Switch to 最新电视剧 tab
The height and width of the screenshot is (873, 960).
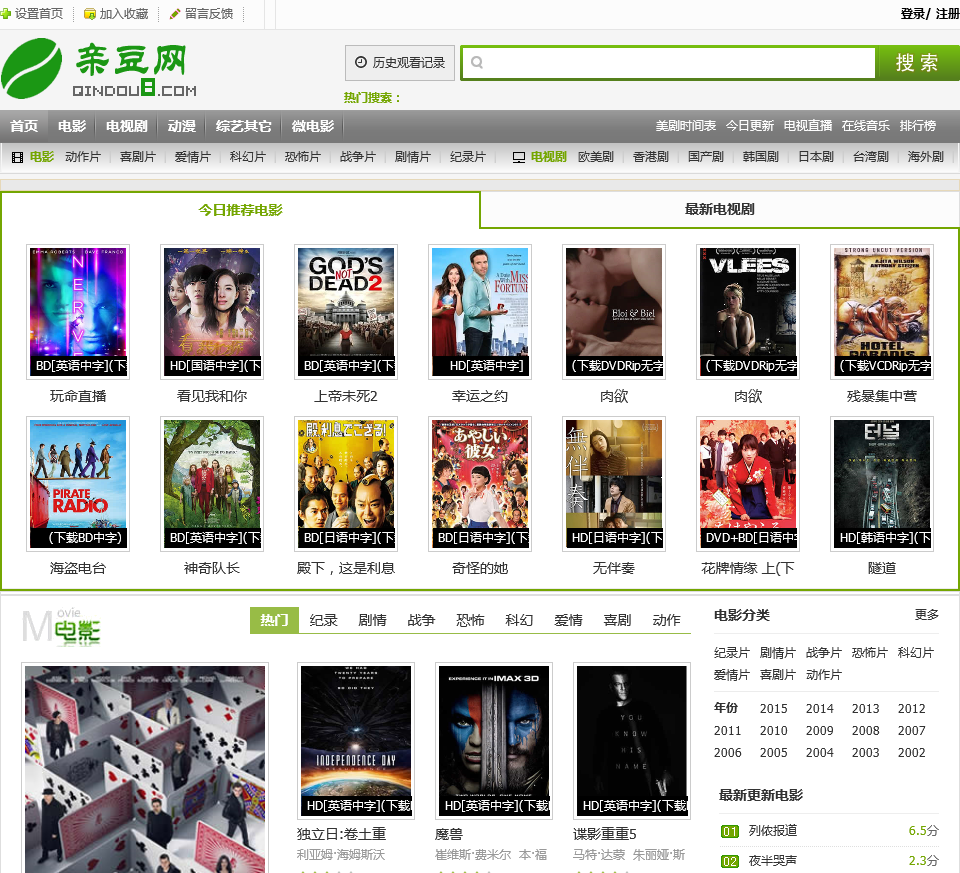coord(719,209)
